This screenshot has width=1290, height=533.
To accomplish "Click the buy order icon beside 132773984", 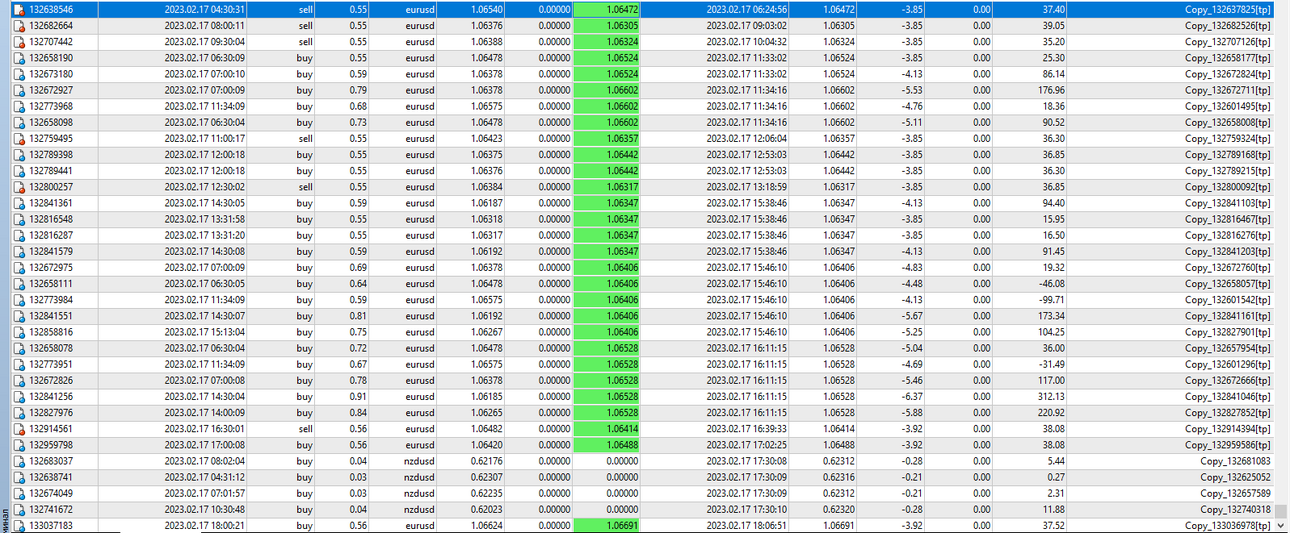I will [19, 299].
